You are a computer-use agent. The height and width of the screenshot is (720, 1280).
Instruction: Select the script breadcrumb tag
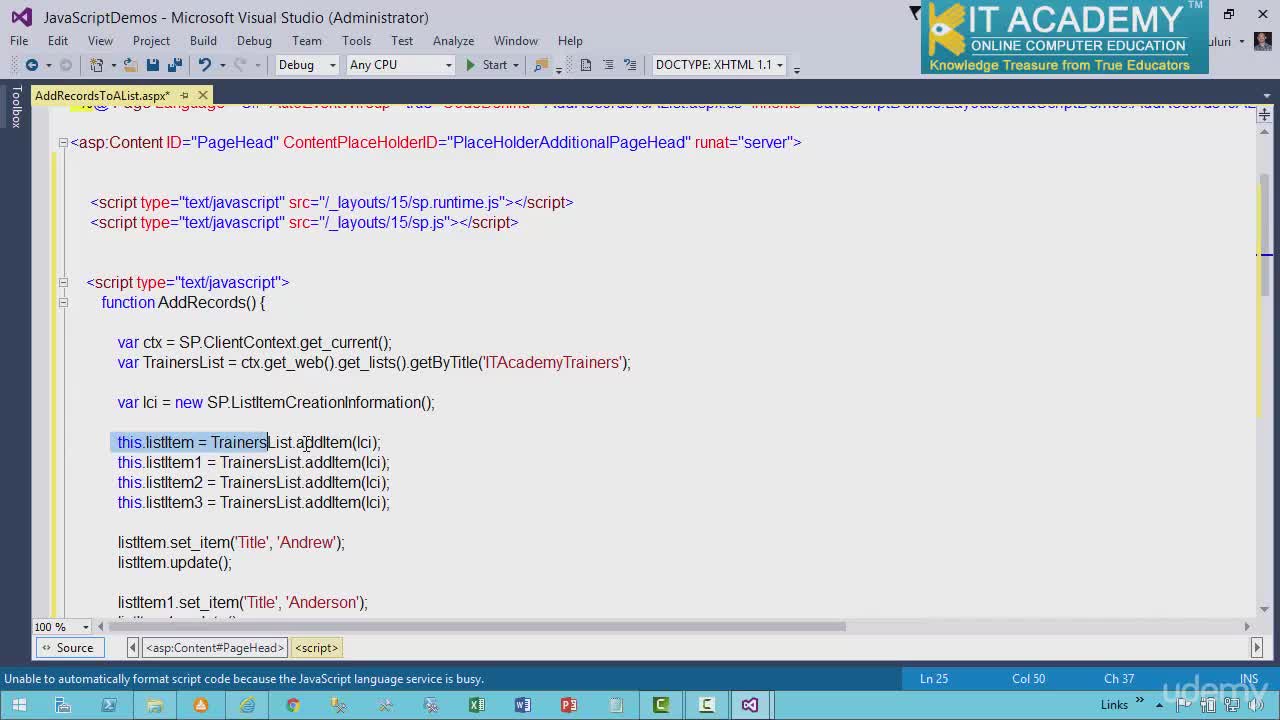click(316, 648)
